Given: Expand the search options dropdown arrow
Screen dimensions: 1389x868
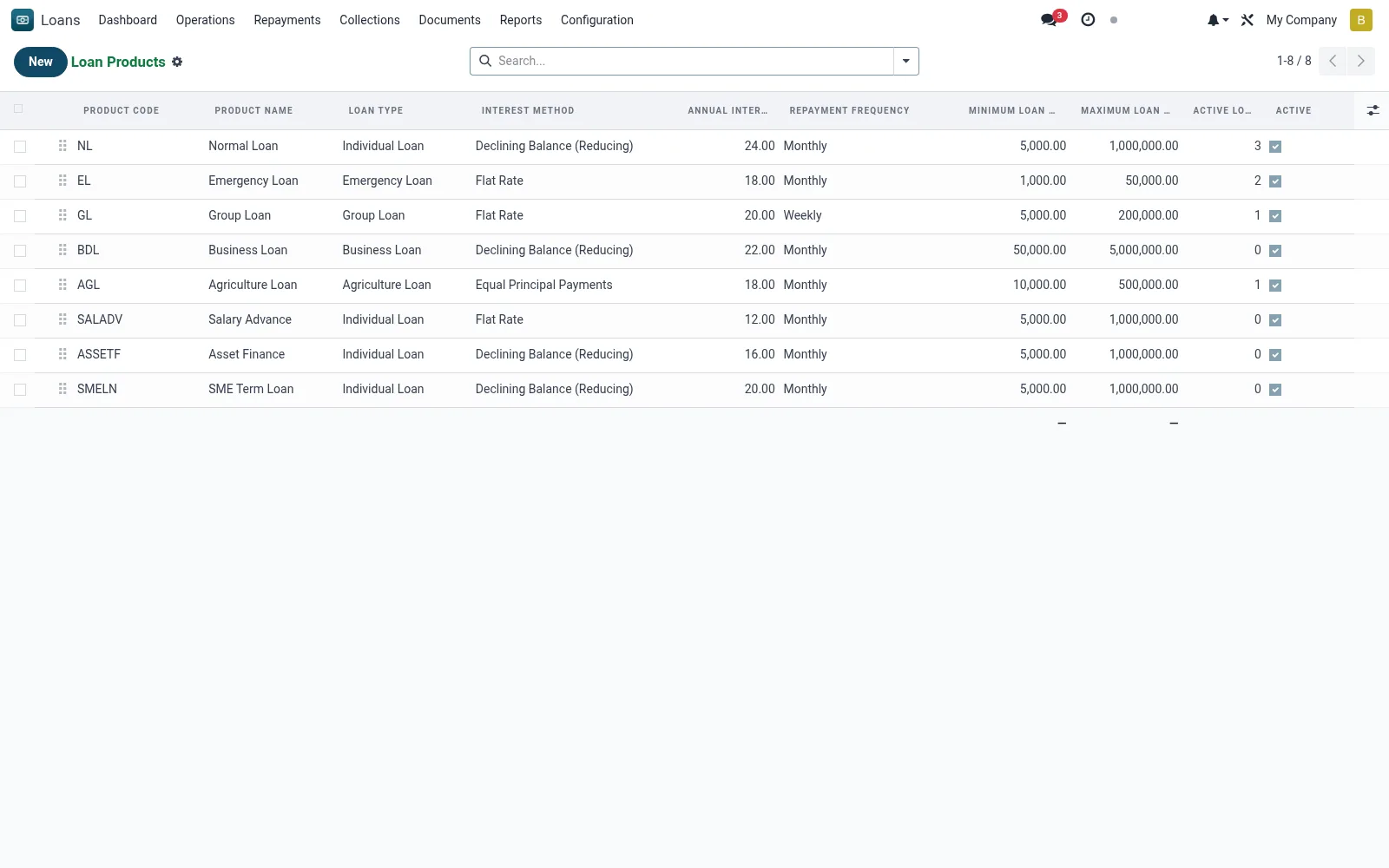Looking at the screenshot, I should 905,61.
